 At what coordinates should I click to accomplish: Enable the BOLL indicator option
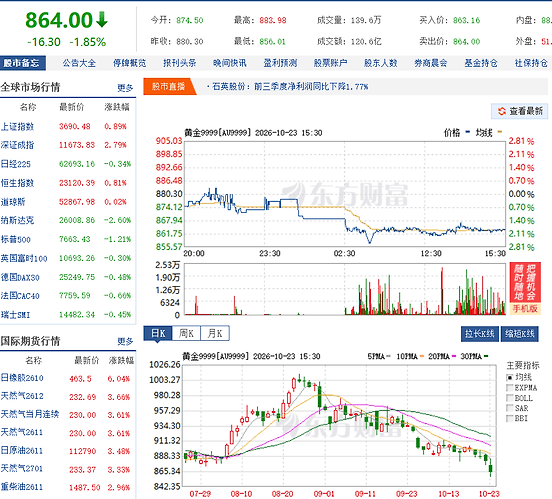pyautogui.click(x=509, y=398)
